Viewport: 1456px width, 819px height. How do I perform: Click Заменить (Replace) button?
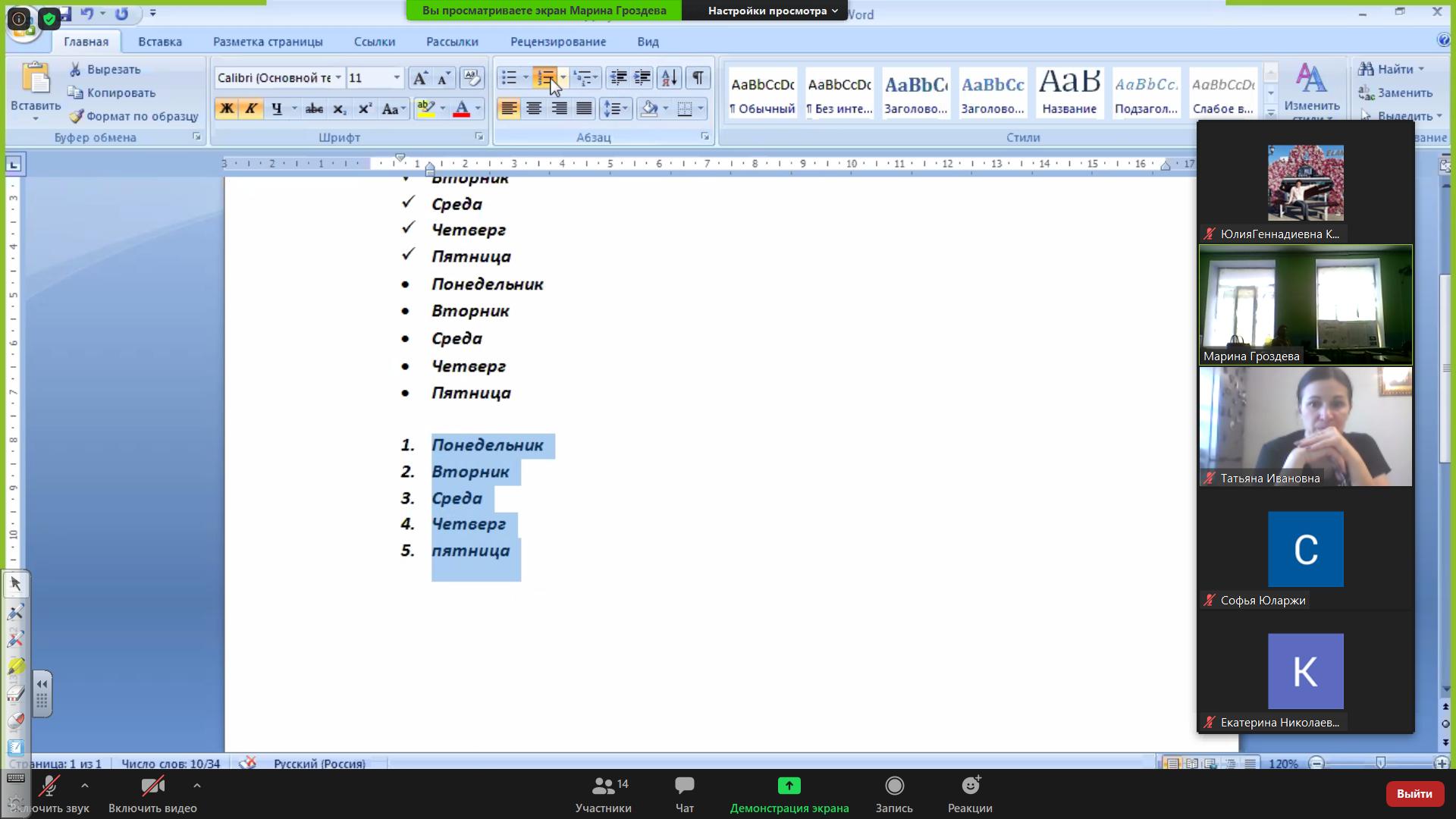(1395, 93)
